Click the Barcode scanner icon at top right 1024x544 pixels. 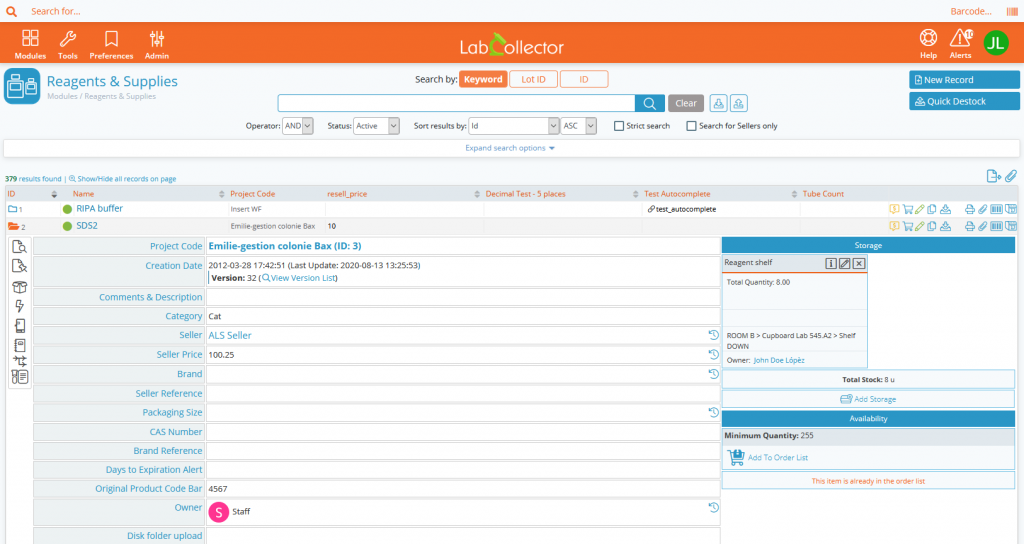1012,11
